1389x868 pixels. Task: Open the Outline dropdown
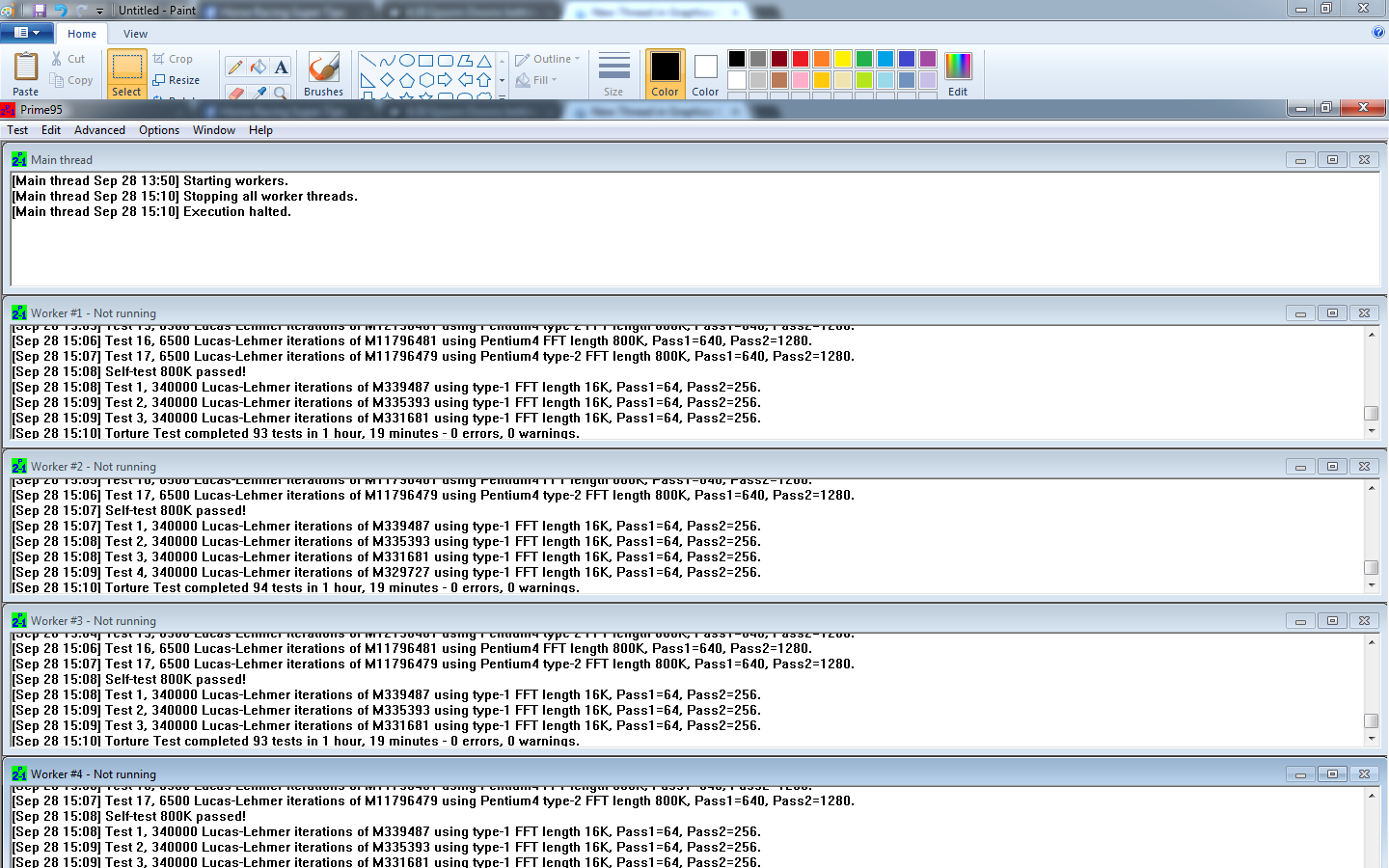click(548, 59)
